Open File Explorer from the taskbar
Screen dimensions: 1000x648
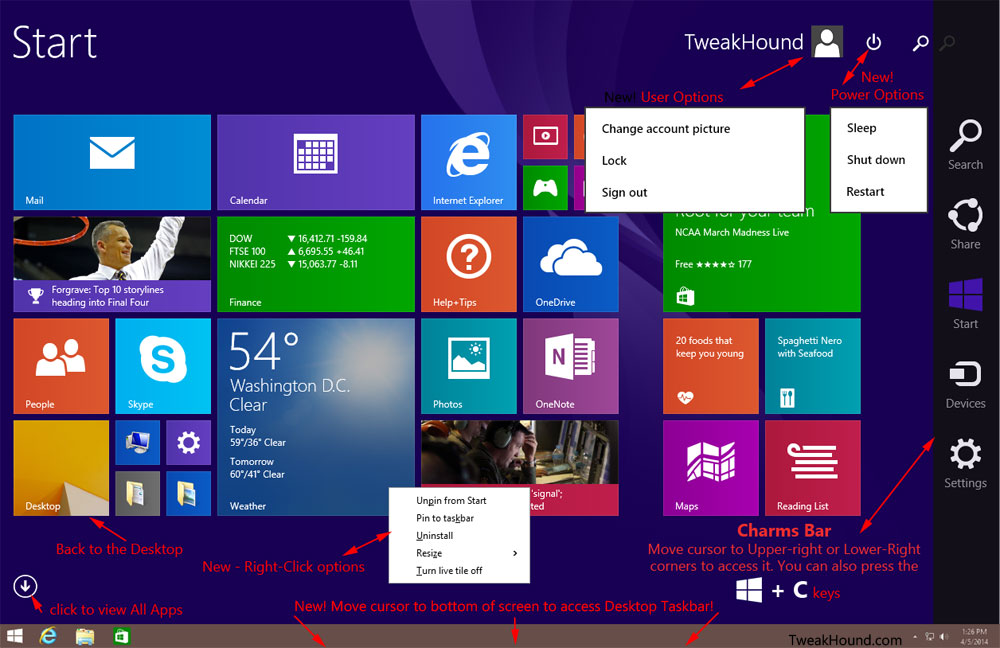coord(85,636)
